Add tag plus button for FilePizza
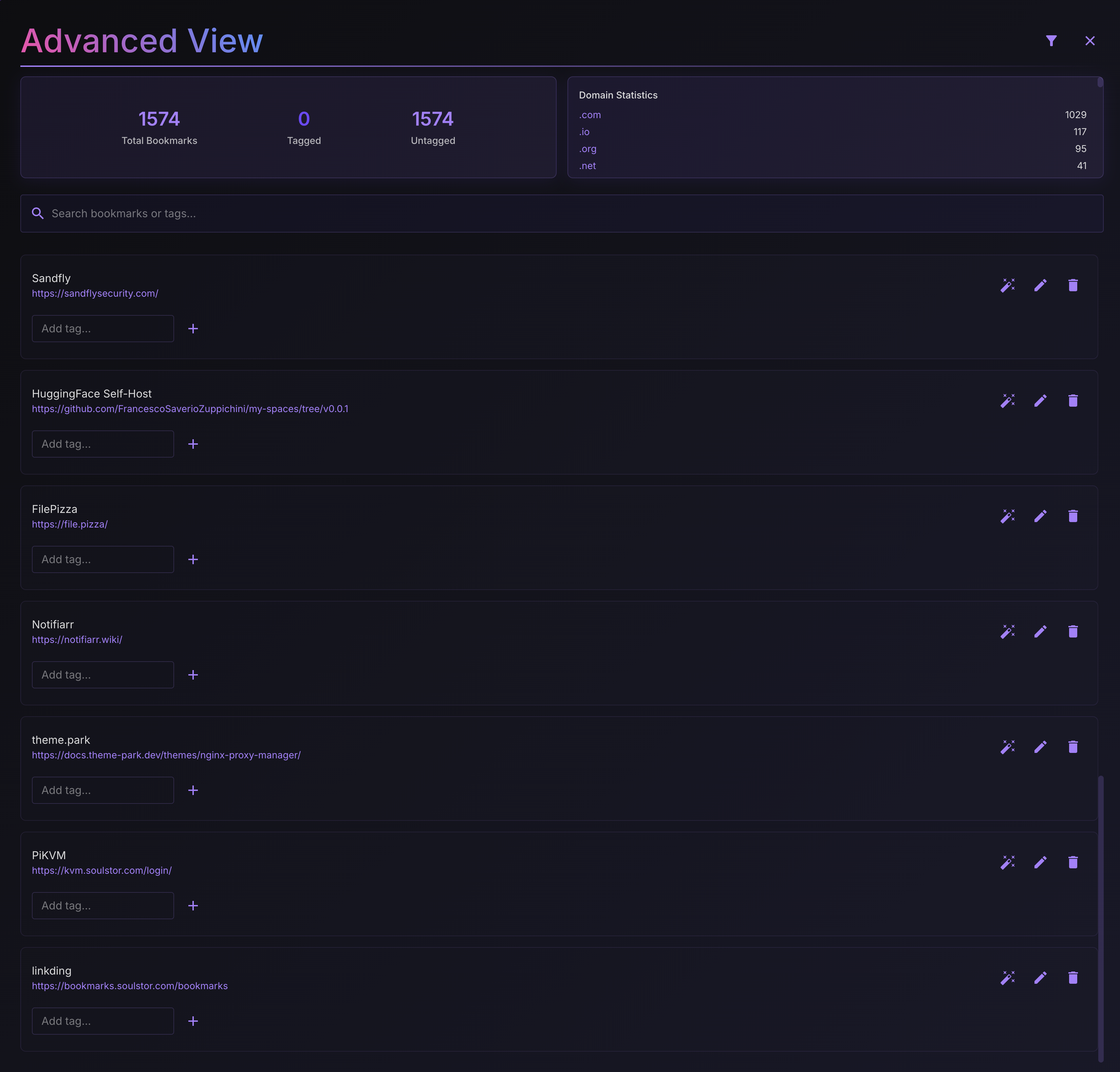 tap(193, 559)
